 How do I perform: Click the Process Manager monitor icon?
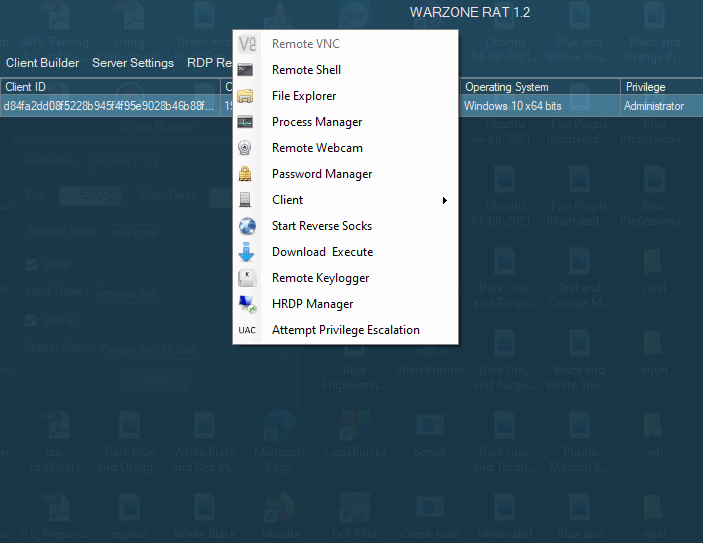pyautogui.click(x=245, y=122)
